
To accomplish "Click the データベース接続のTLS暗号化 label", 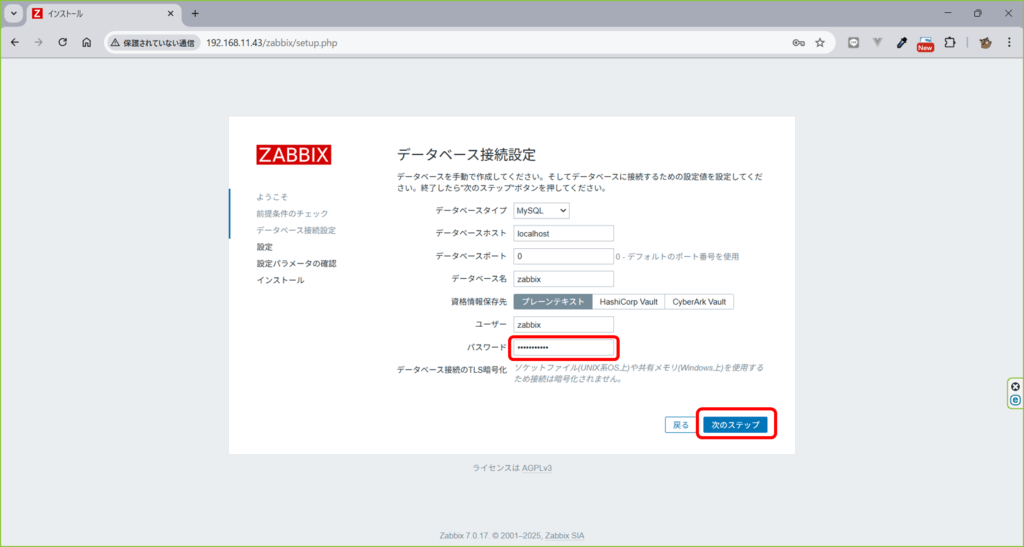I will tap(452, 370).
